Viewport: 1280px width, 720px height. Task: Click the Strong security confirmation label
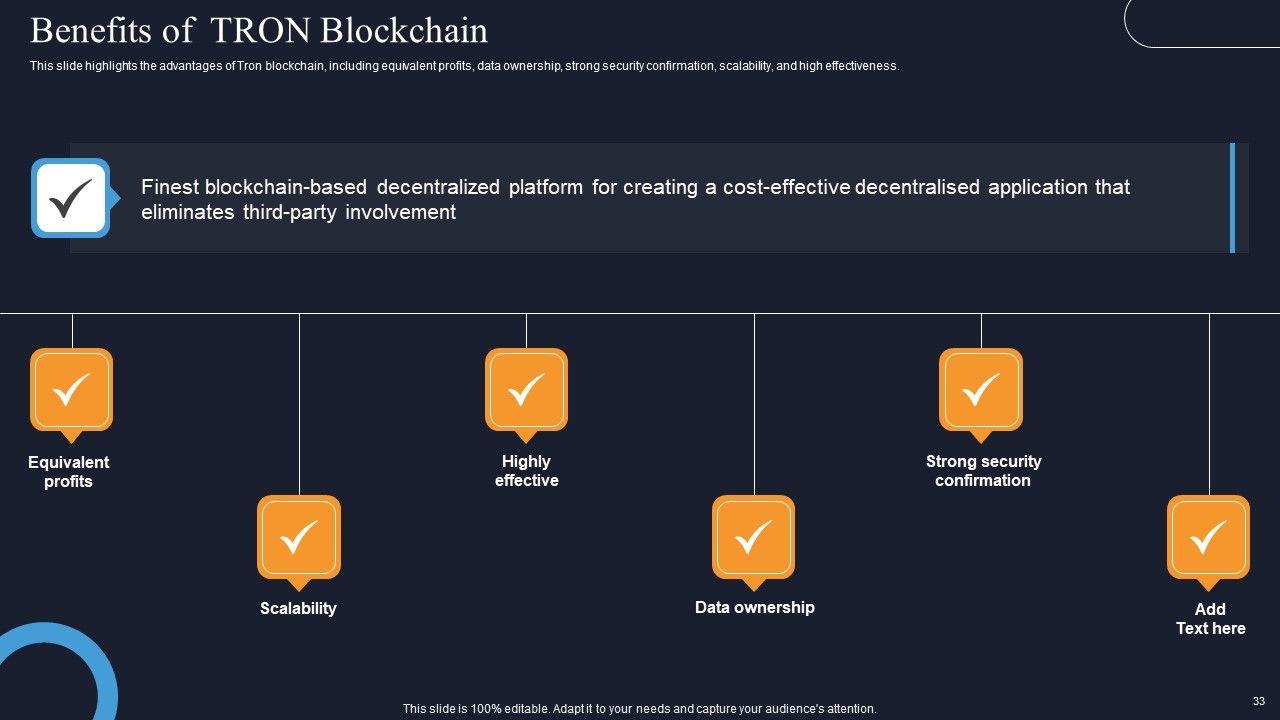click(983, 471)
